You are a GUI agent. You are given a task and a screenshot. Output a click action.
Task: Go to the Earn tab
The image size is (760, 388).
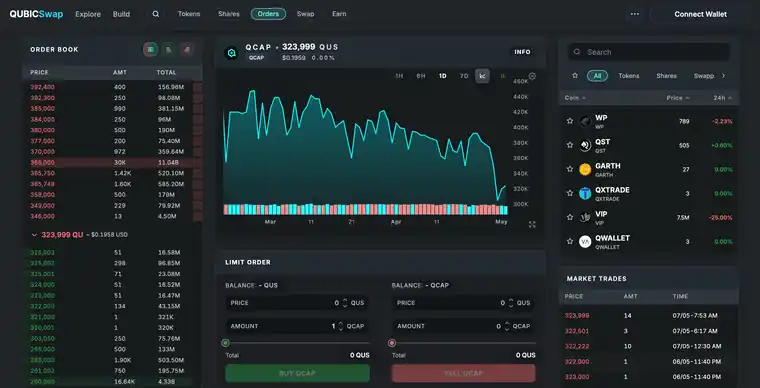pos(339,14)
